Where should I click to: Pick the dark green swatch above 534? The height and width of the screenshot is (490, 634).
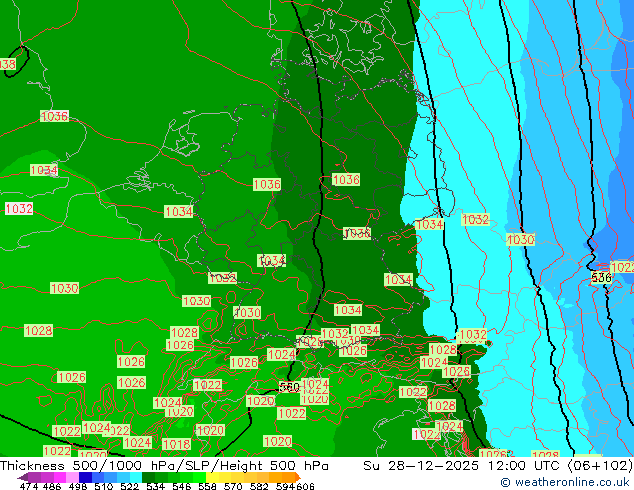point(148,477)
